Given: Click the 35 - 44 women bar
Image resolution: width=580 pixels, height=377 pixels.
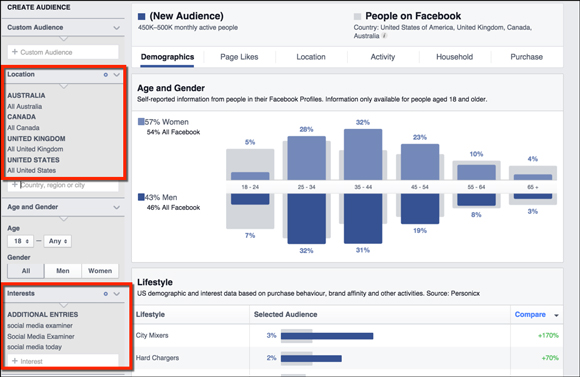Looking at the screenshot, I should pyautogui.click(x=363, y=155).
